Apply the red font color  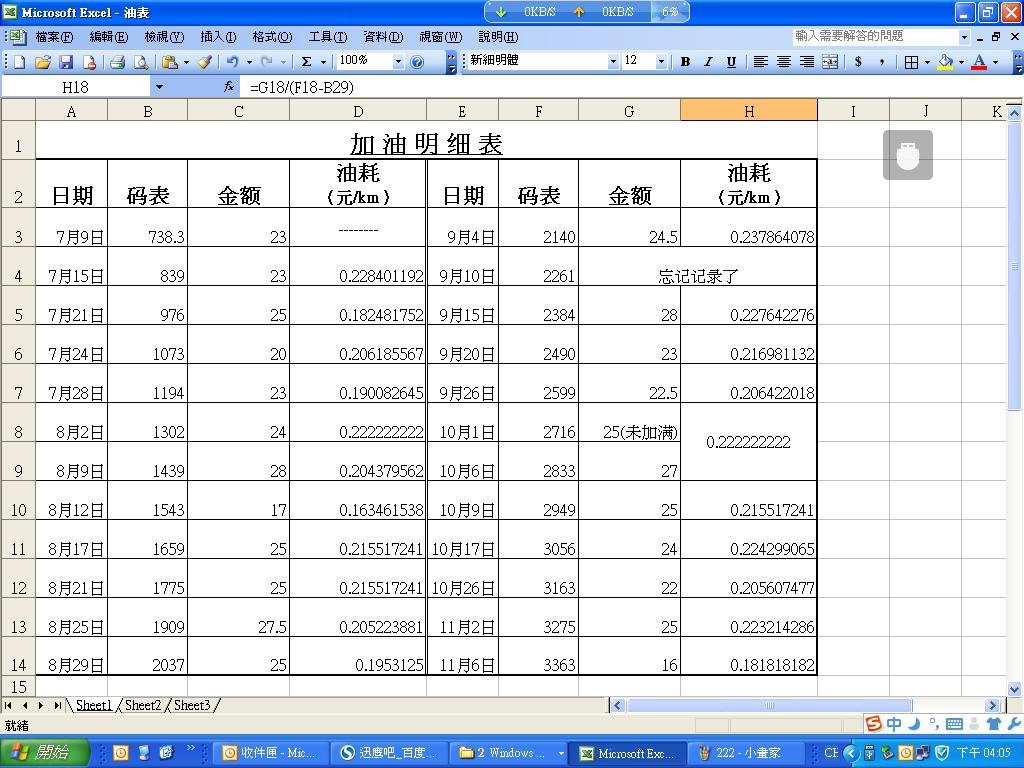tap(979, 61)
